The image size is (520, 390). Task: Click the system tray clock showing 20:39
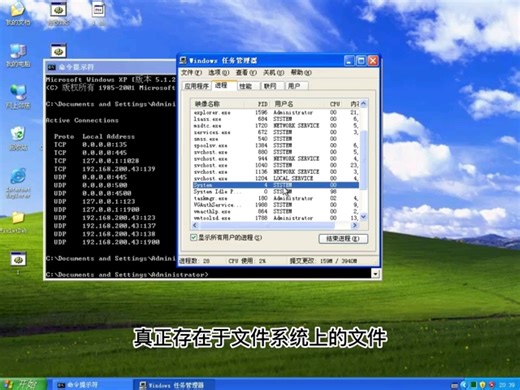point(507,385)
